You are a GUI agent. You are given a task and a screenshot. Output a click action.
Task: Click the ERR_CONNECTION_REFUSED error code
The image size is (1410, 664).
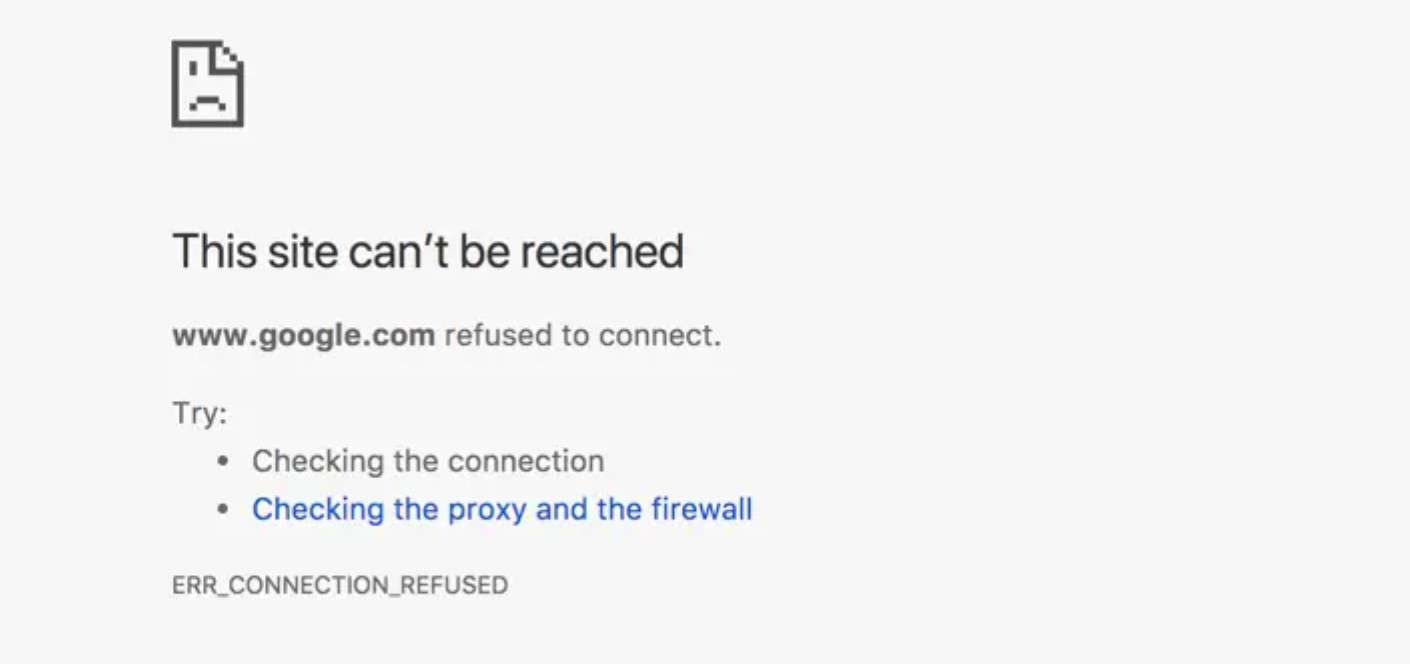(340, 585)
